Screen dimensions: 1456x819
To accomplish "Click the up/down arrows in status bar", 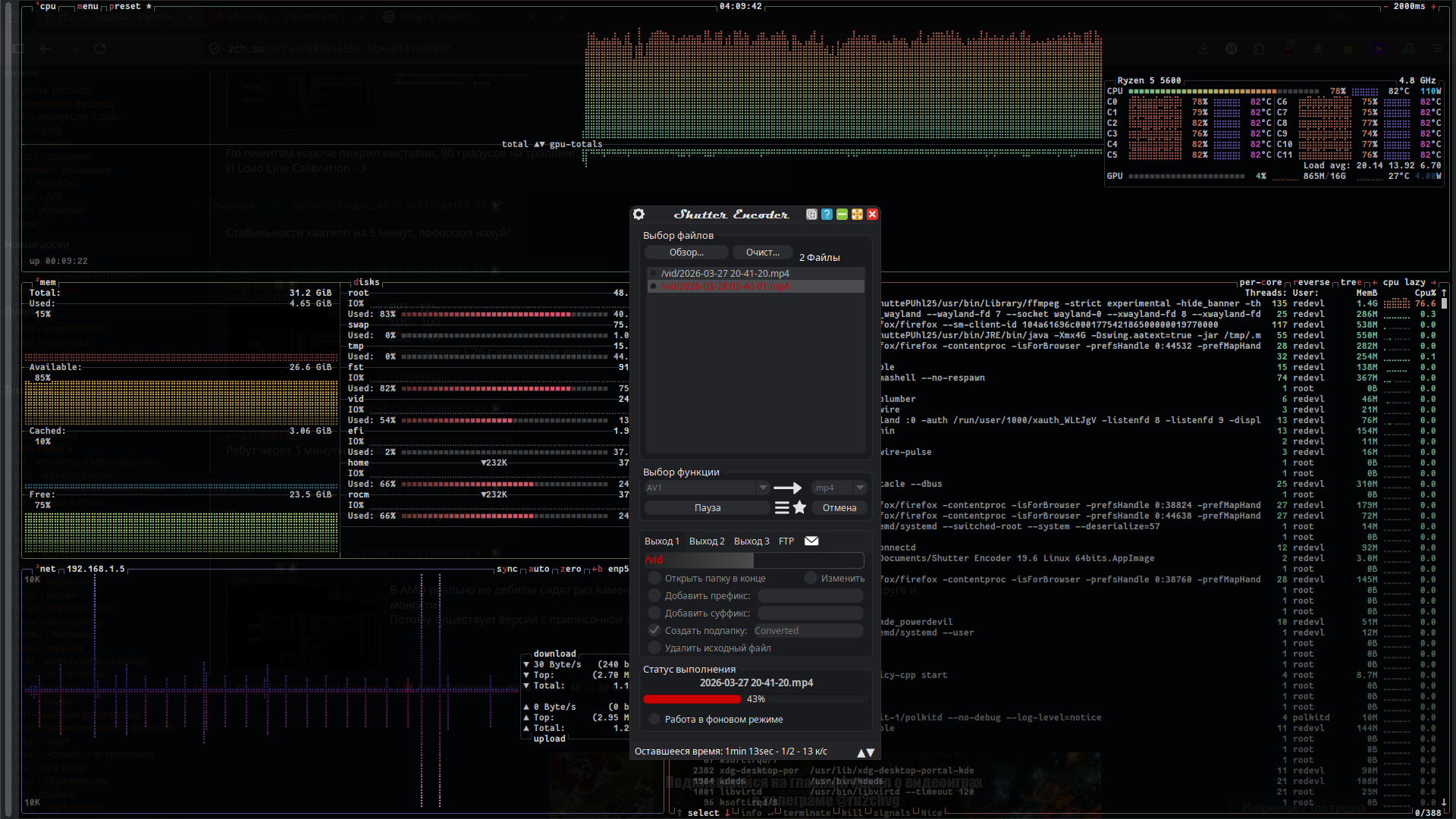I will [x=865, y=752].
